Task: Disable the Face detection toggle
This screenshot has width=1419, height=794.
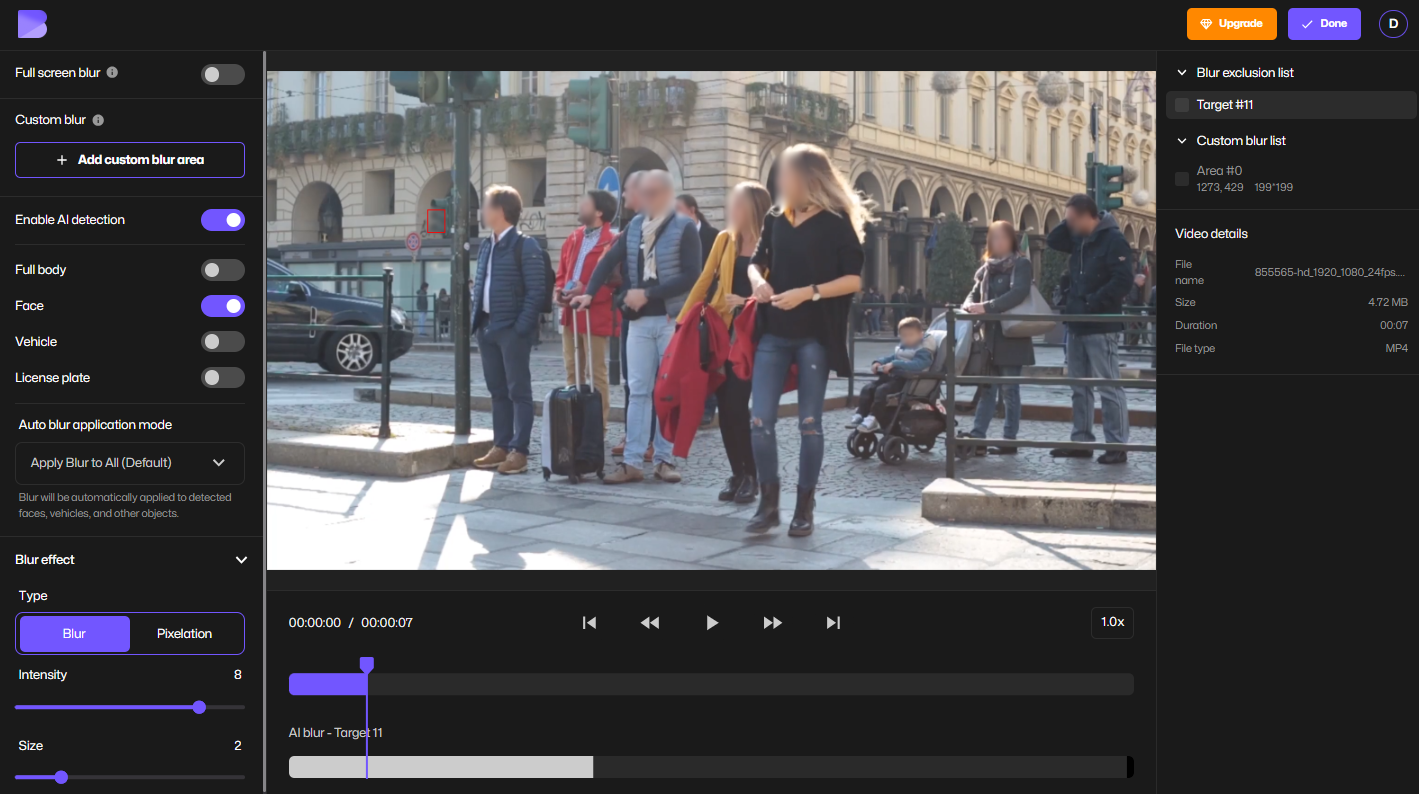Action: click(x=222, y=305)
